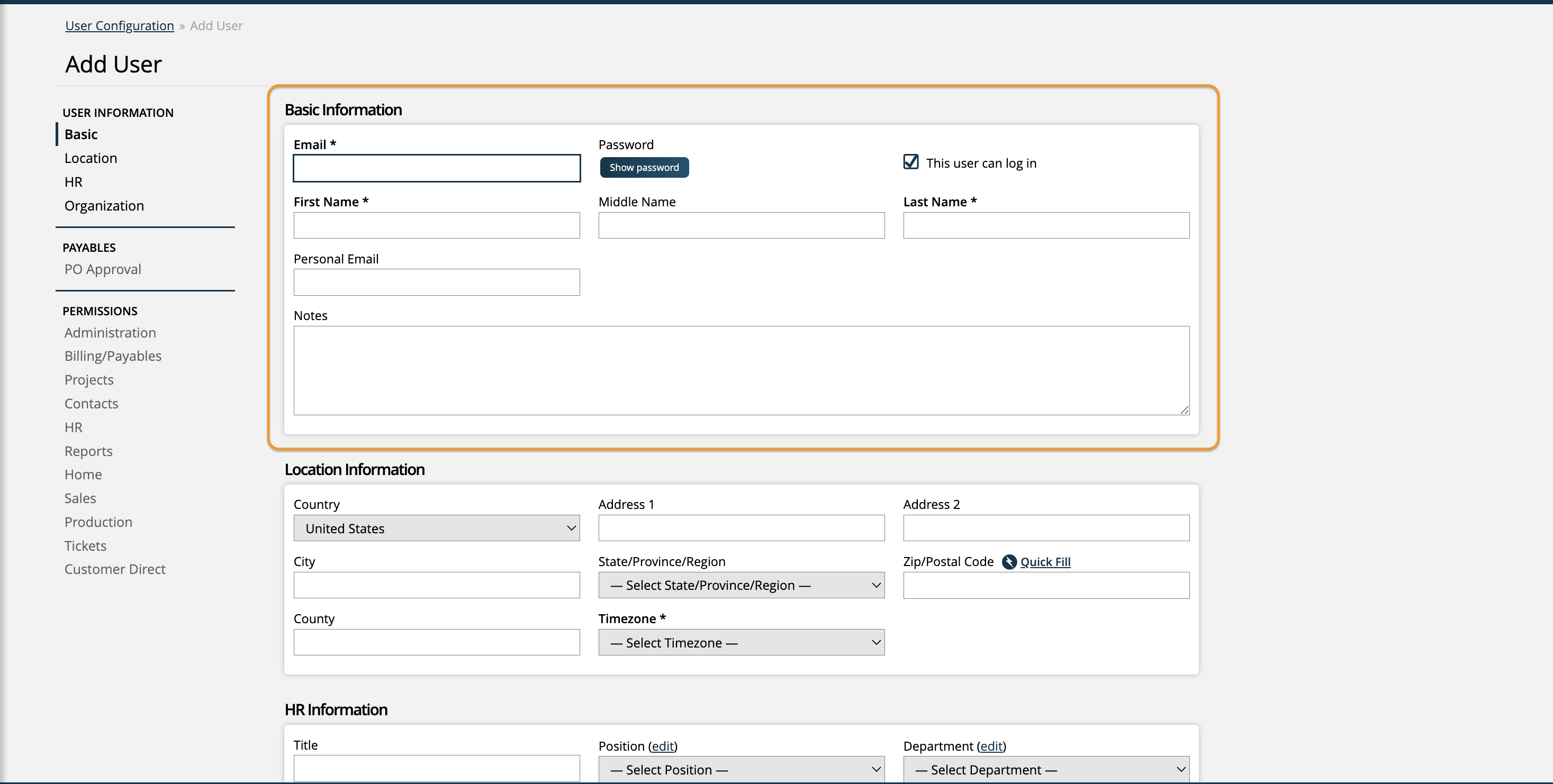Viewport: 1553px width, 784px height.
Task: Grab the Notes textarea resize handle
Action: point(1184,410)
